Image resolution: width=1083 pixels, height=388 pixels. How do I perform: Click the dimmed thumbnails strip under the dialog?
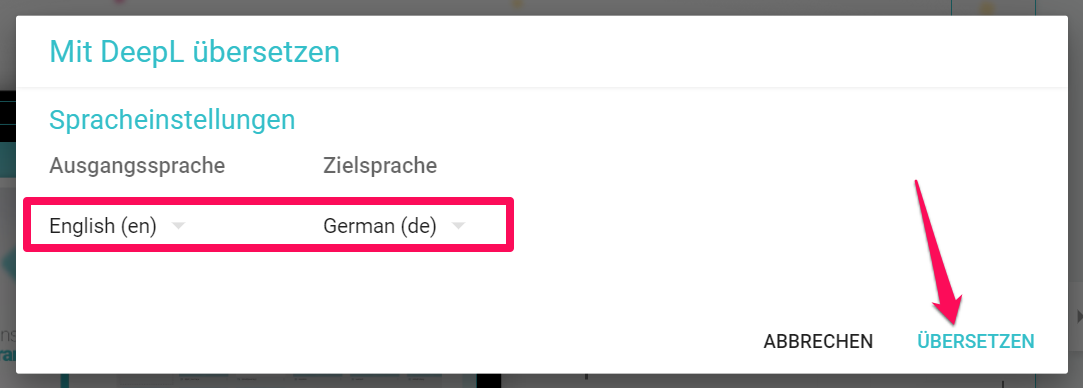pyautogui.click(x=276, y=381)
